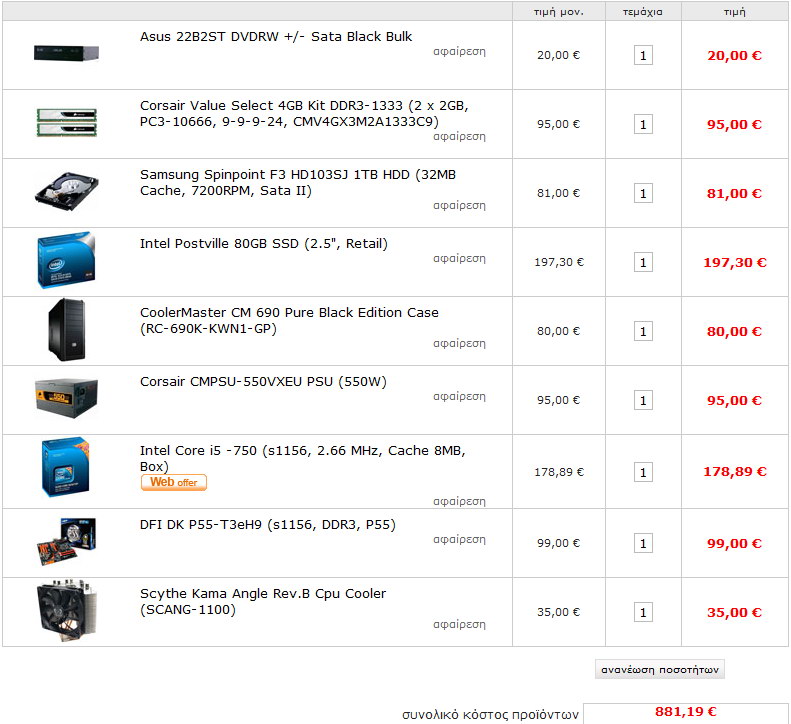
Task: Open the Intel Postville SSD box image
Action: 67,260
